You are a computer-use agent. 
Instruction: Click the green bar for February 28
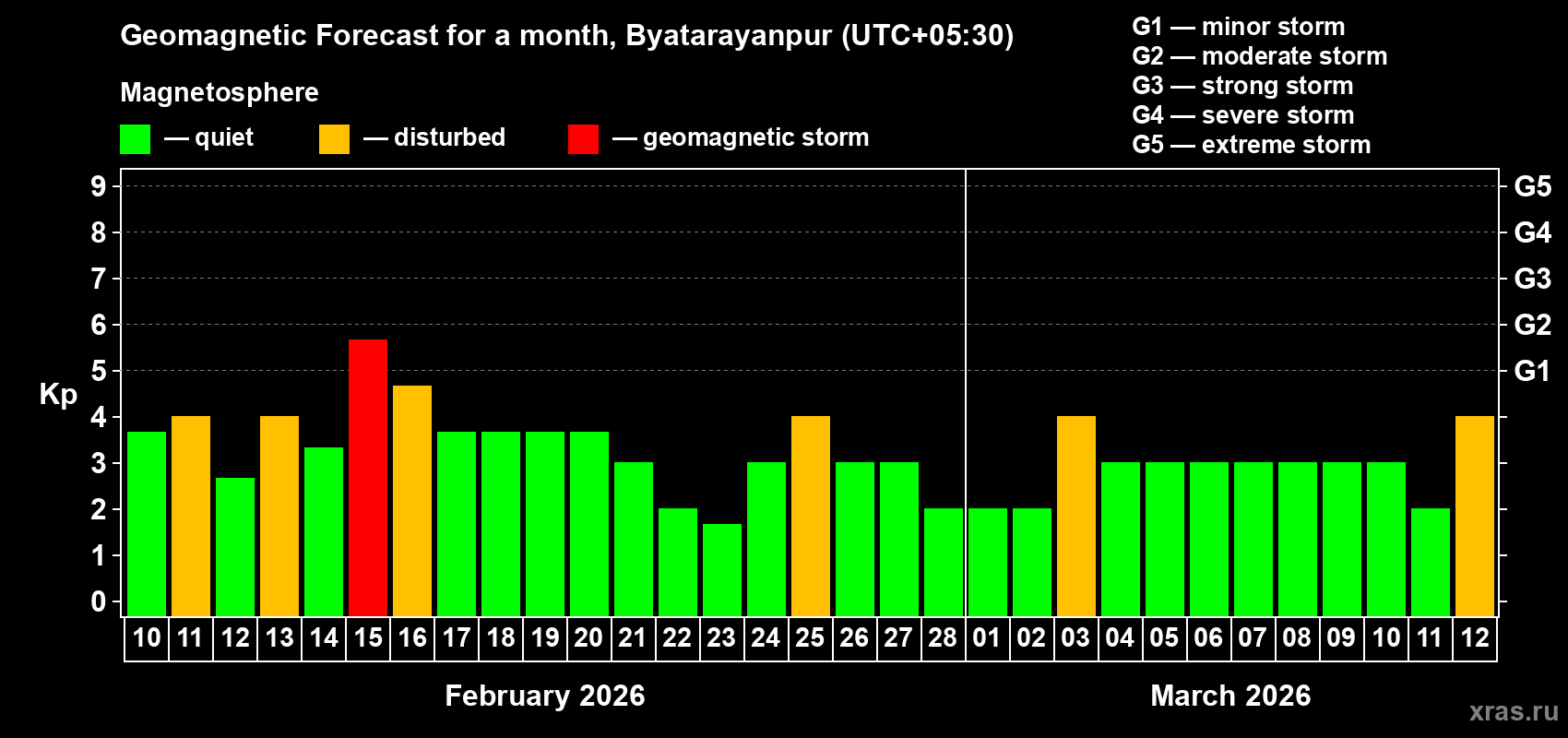point(944,563)
